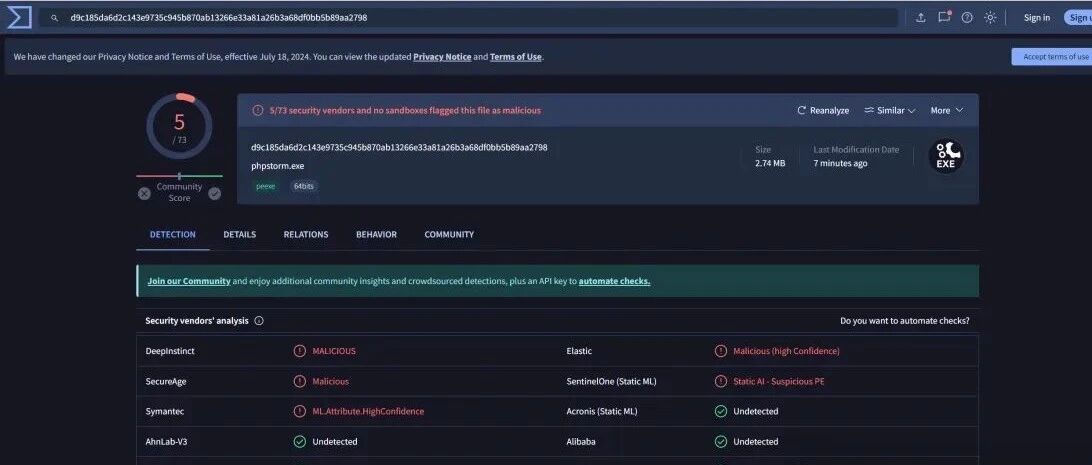Open the Terms of Use link

click(x=515, y=57)
